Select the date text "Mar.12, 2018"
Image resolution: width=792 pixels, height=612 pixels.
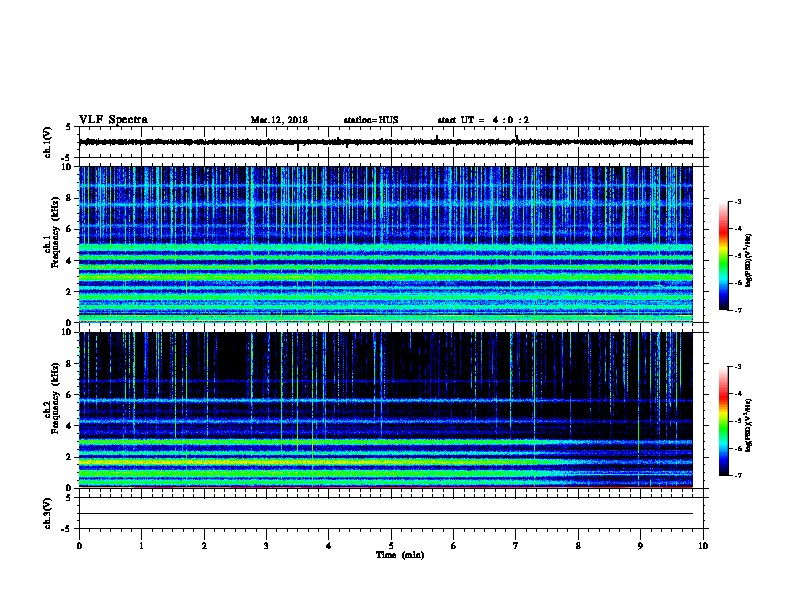tap(279, 120)
